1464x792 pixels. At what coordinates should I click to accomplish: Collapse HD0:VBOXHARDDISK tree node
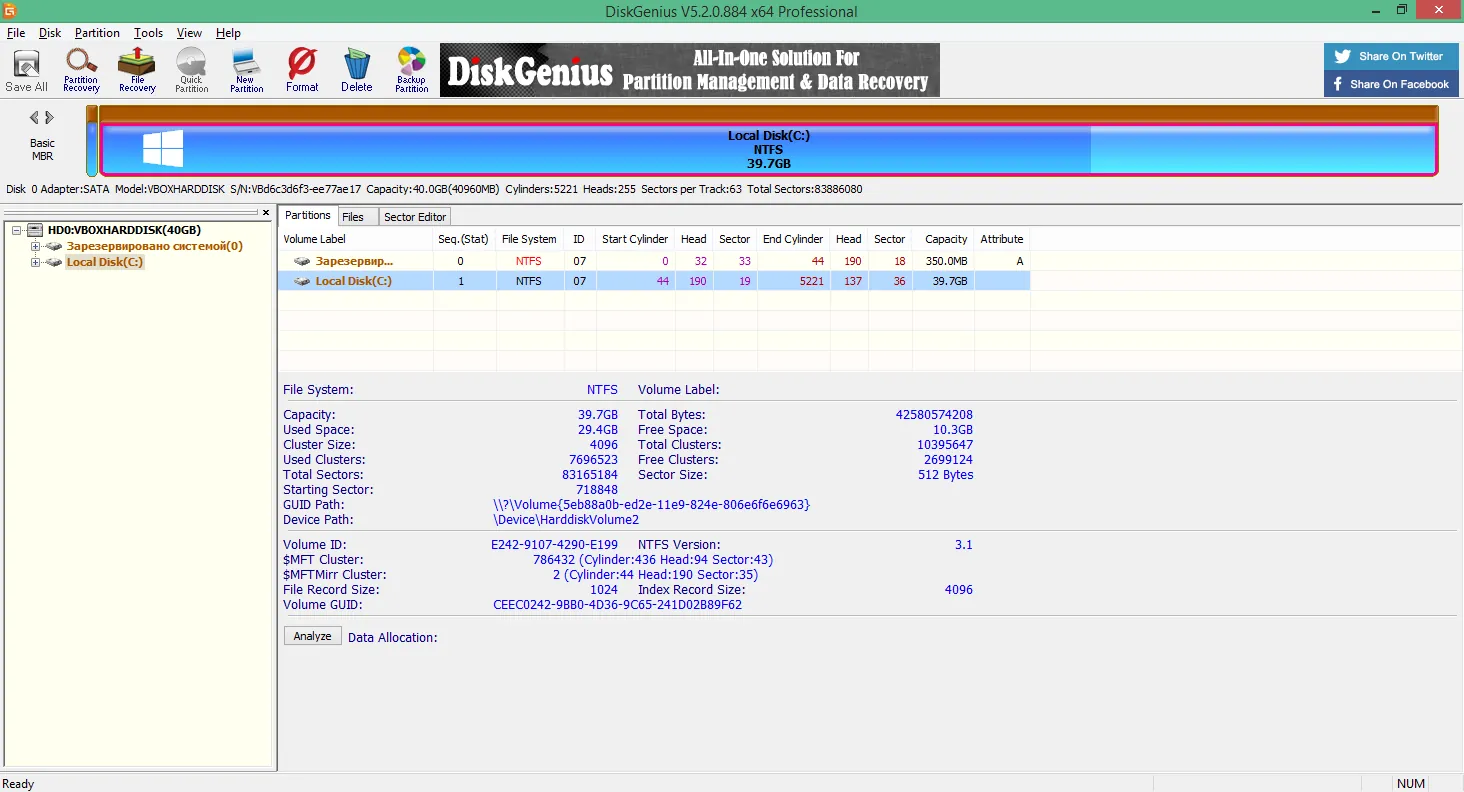click(17, 230)
